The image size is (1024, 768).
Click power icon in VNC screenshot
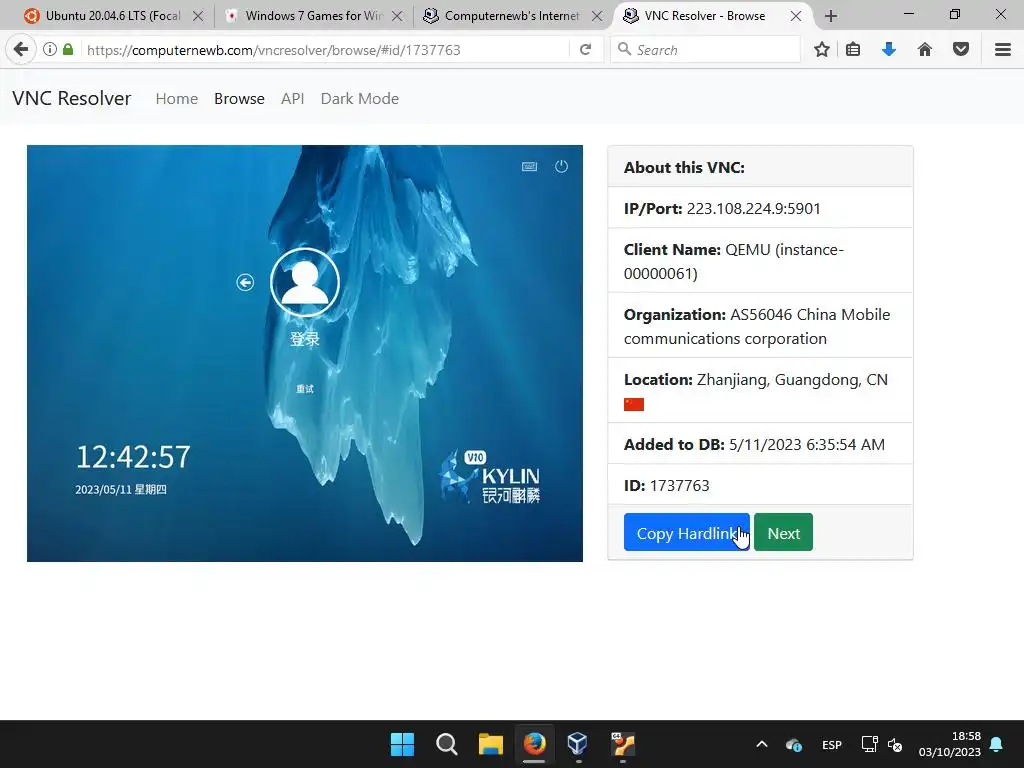tap(561, 167)
